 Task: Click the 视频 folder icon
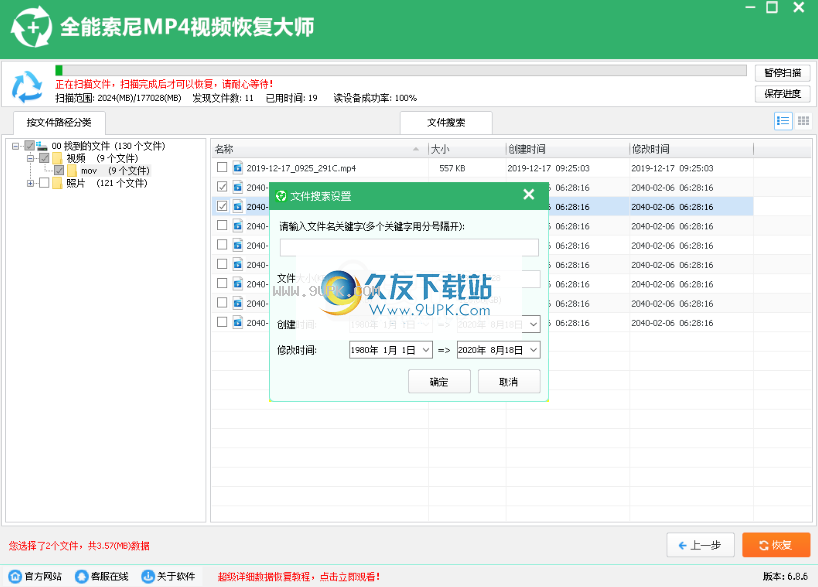[57, 158]
